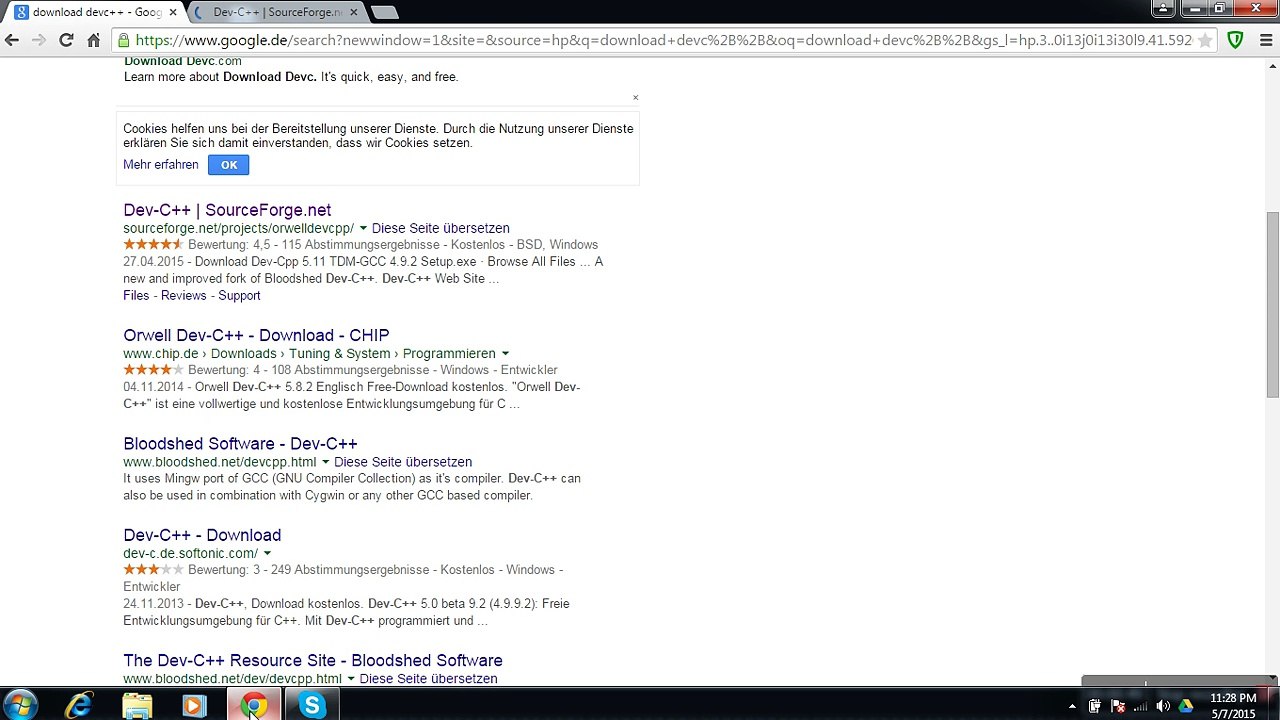This screenshot has height=720, width=1280.
Task: Click the address bar URL field
Action: [663, 40]
